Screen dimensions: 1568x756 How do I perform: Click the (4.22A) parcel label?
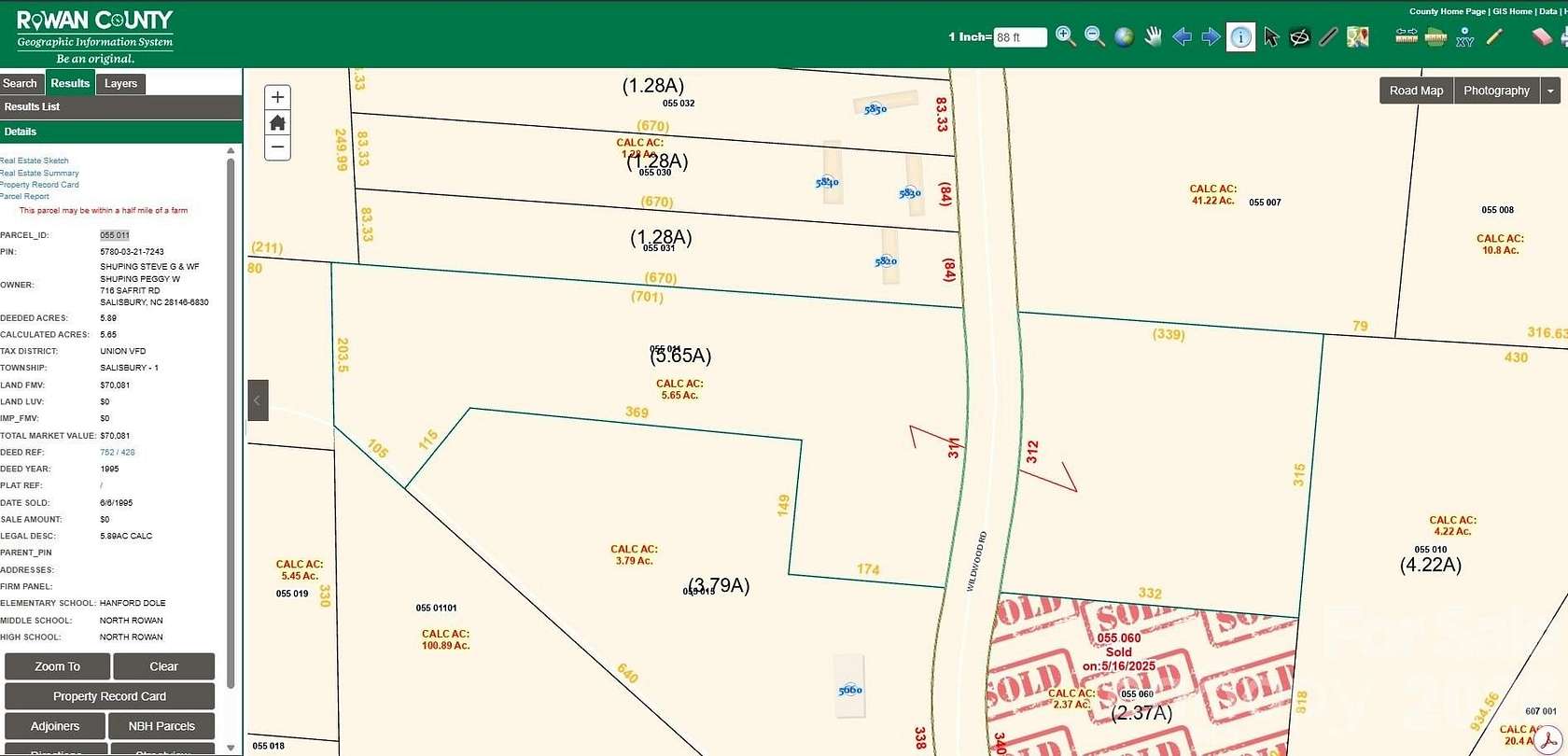click(x=1431, y=565)
